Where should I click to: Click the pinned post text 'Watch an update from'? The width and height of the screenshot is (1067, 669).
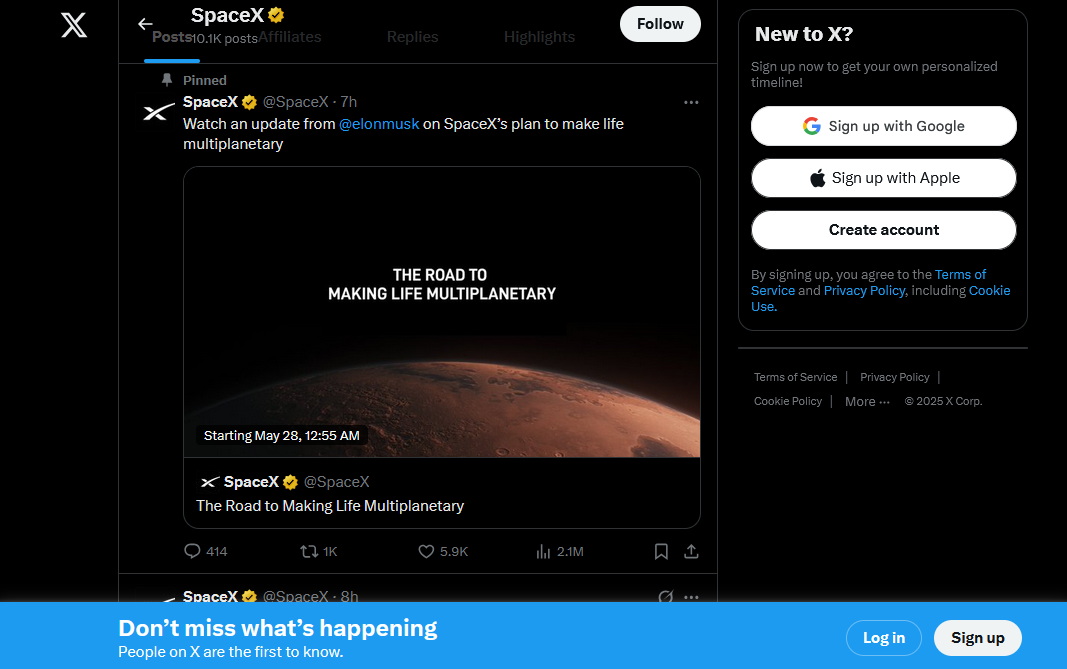click(x=259, y=124)
